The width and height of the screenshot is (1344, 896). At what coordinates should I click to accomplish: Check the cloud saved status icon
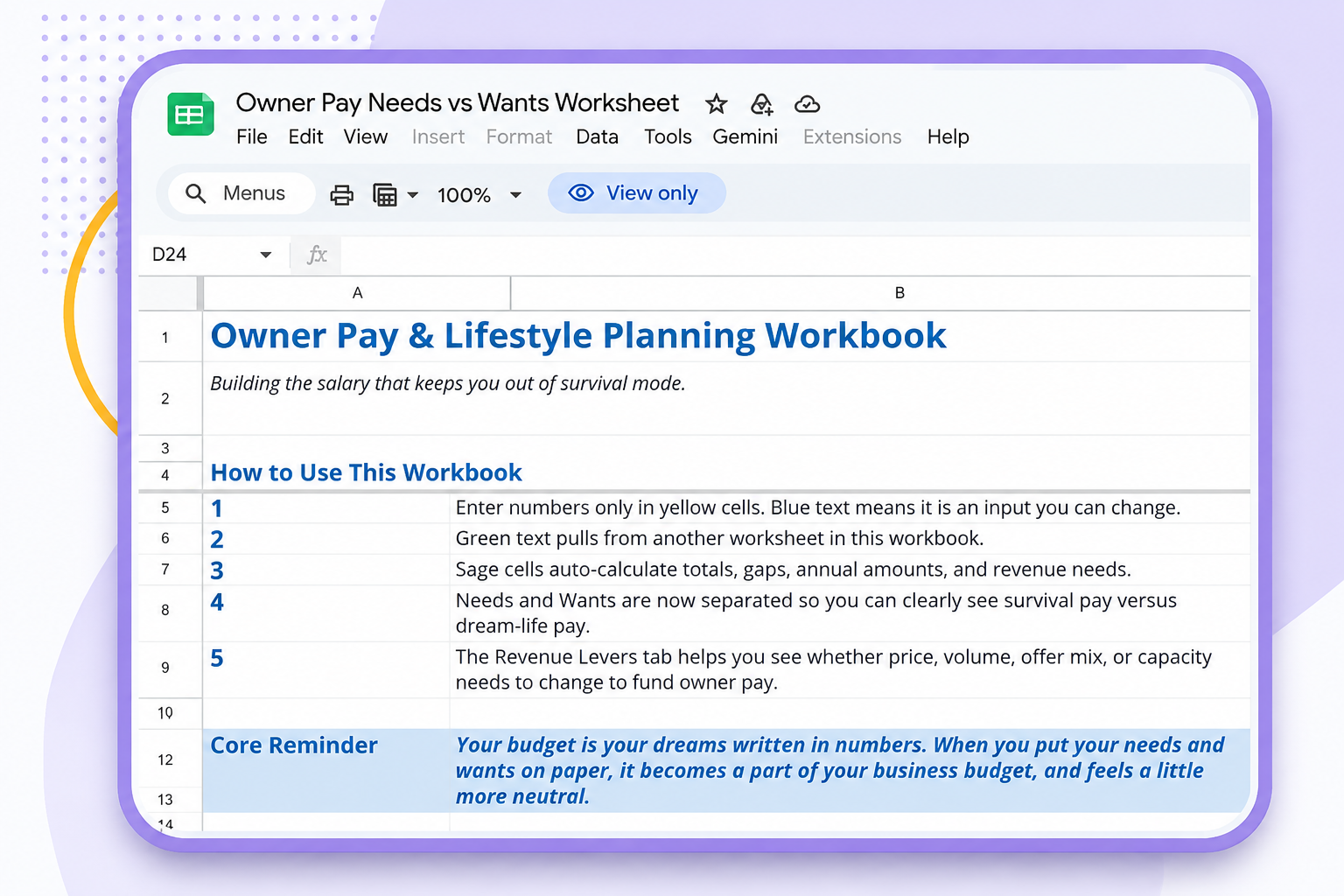807,104
